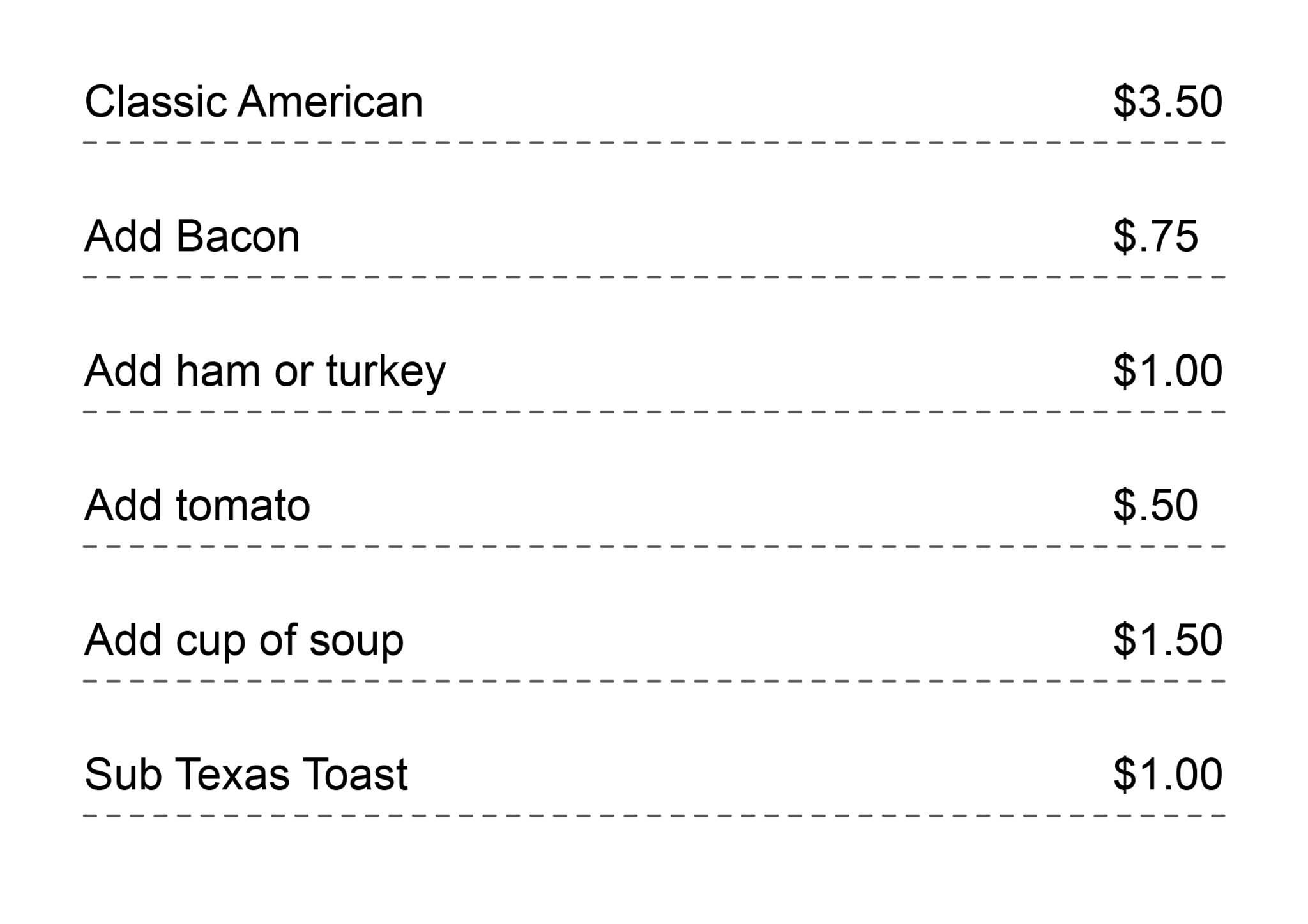Image resolution: width=1308 pixels, height=924 pixels.
Task: Select Add ham or turkey
Action: click(x=264, y=371)
